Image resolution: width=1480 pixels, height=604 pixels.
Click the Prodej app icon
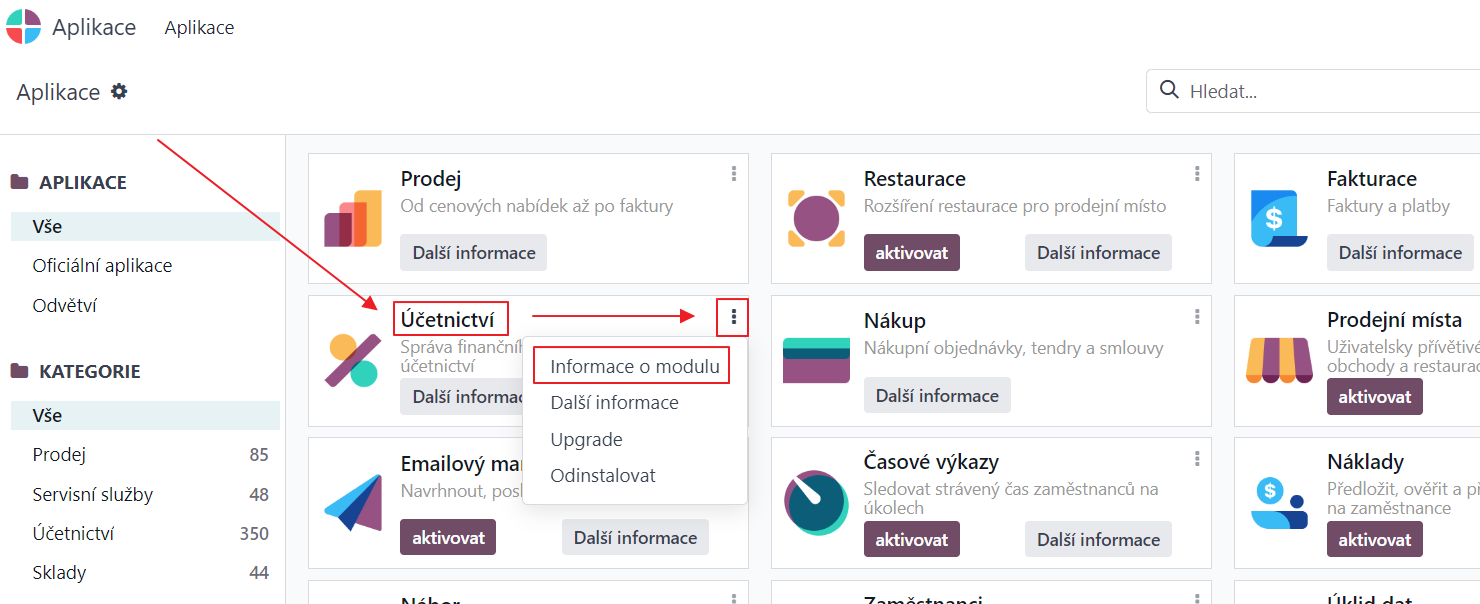click(x=353, y=219)
